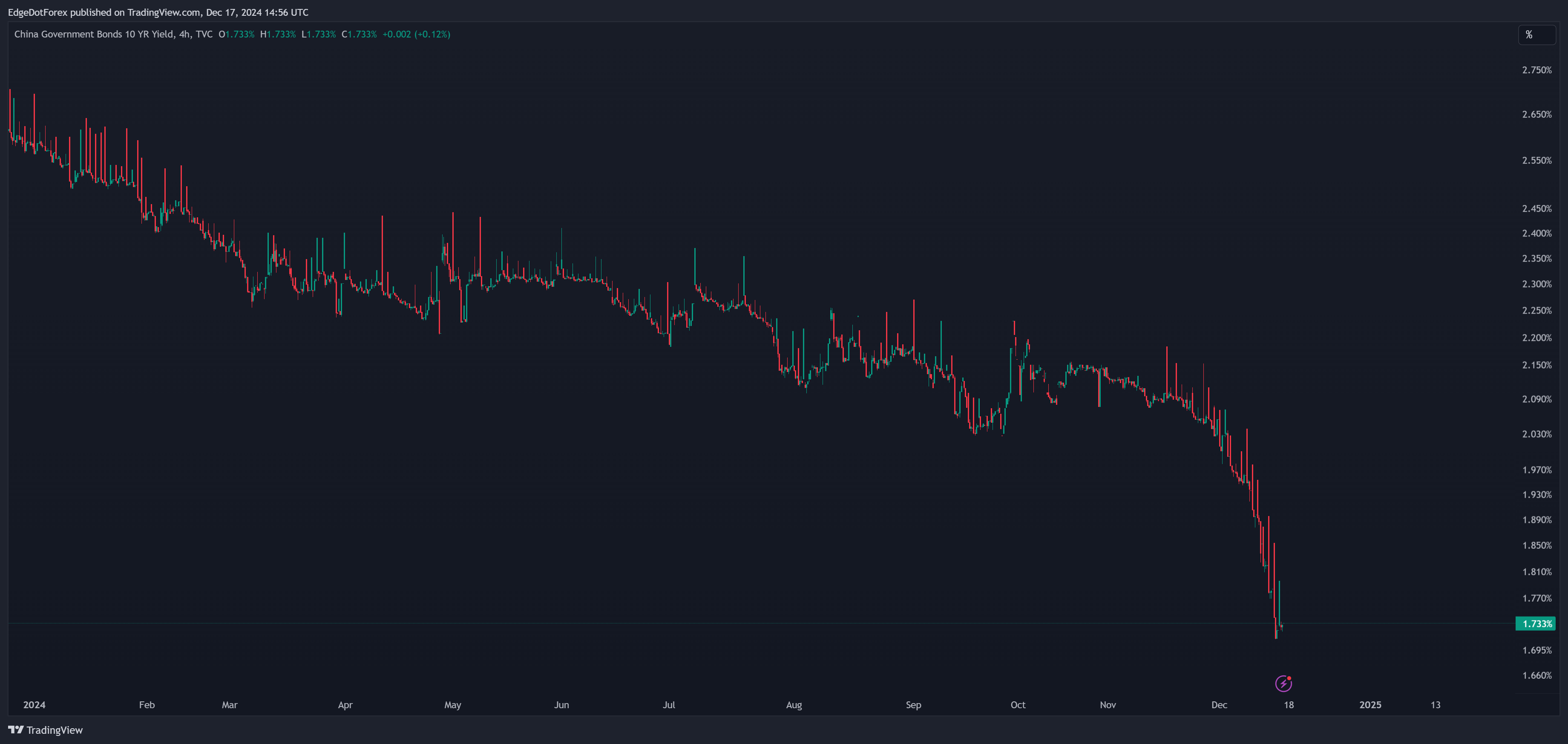Click the 2024 label on time axis
Image resolution: width=1568 pixels, height=744 pixels.
[34, 705]
